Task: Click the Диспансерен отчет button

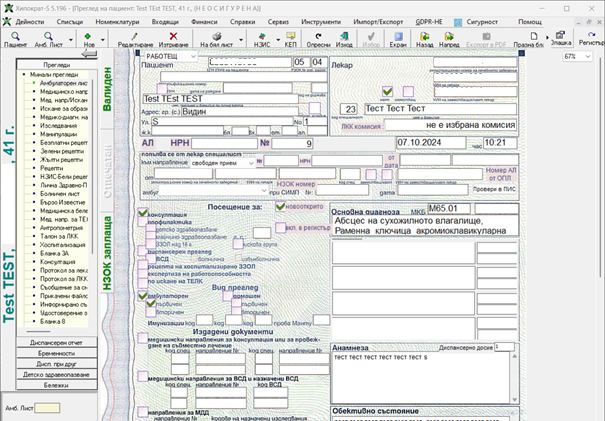Action: pyautogui.click(x=56, y=343)
